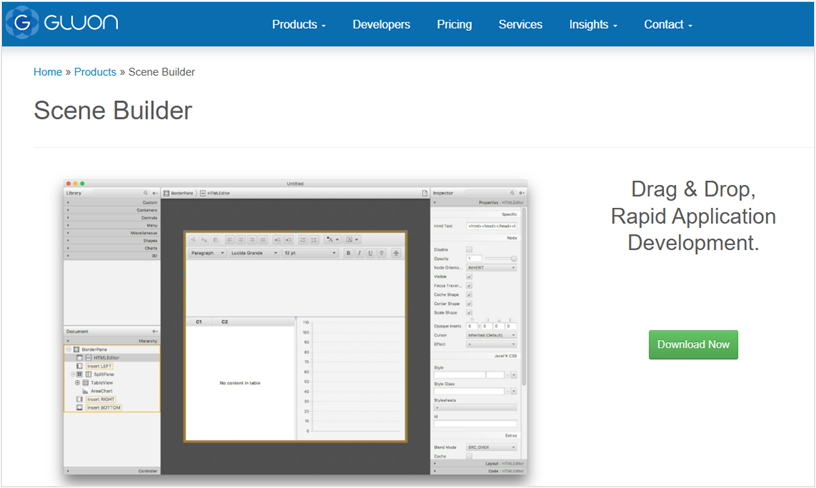The image size is (816, 488).
Task: Collapse the BorderPane node in Hierarchy
Action: click(x=69, y=350)
